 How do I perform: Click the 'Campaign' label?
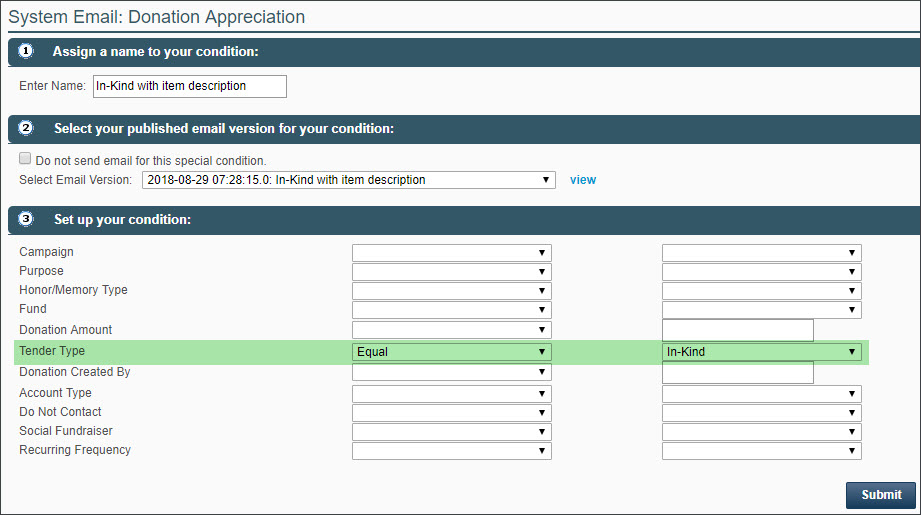pyautogui.click(x=46, y=252)
